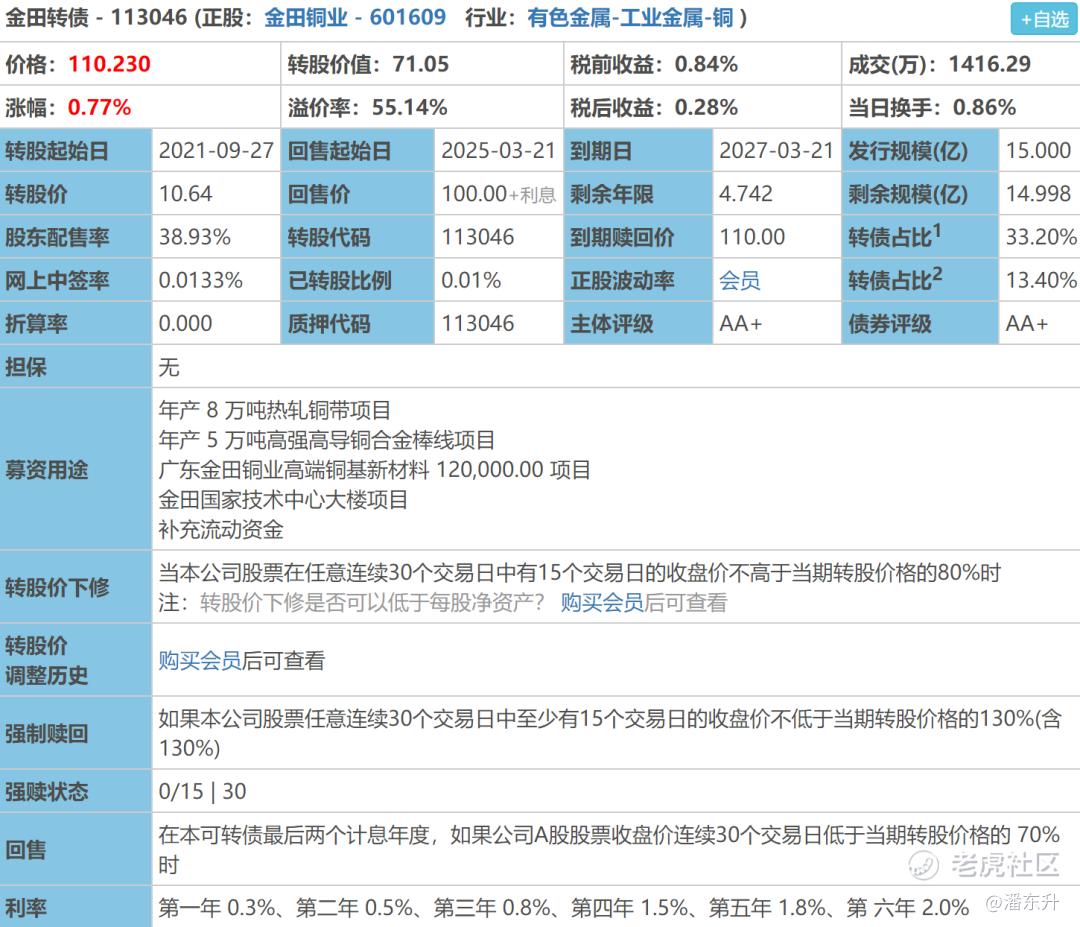This screenshot has height=927, width=1080.
Task: Click the 回售价 value 100.00+利息
Action: (499, 194)
